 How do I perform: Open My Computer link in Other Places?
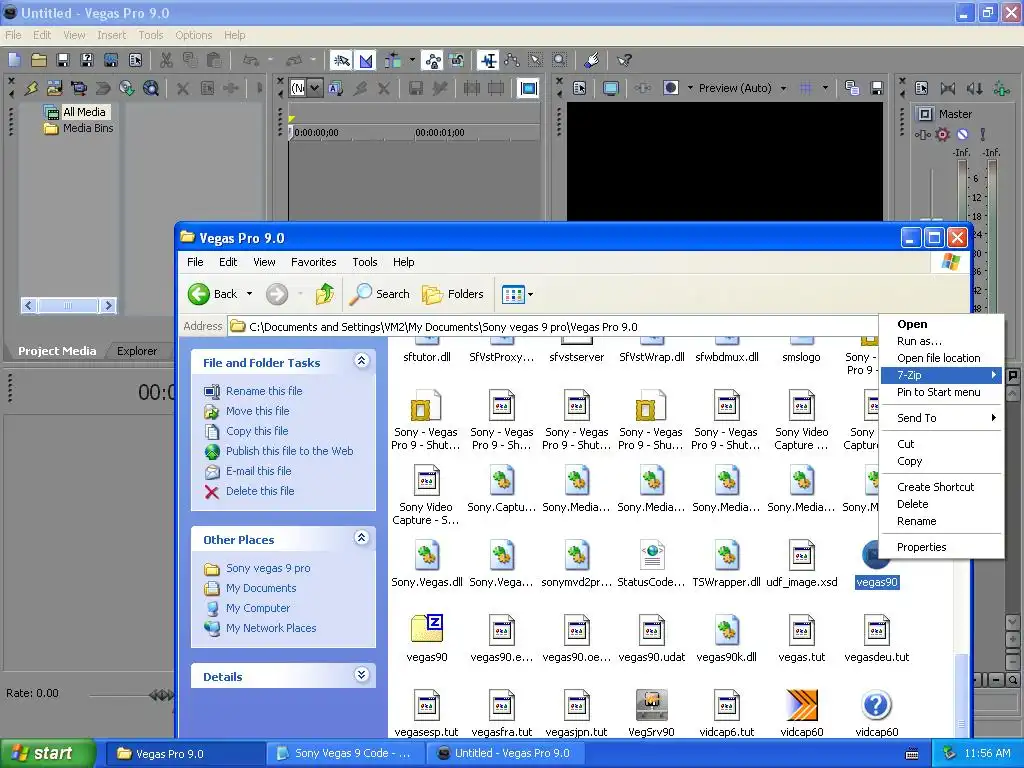[258, 608]
